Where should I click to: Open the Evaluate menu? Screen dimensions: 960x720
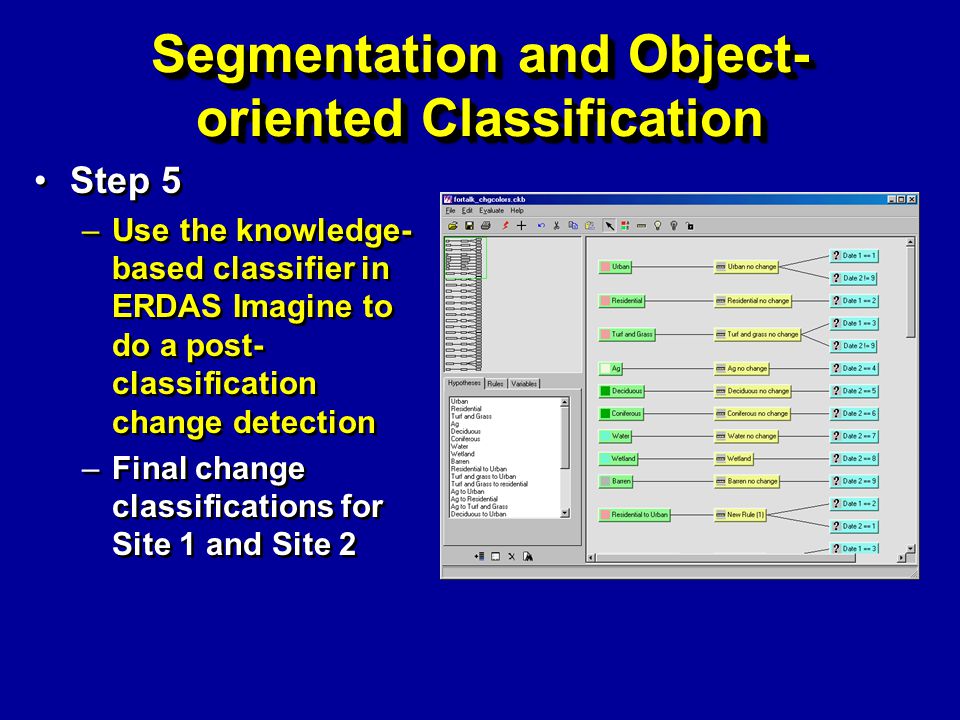coord(491,211)
